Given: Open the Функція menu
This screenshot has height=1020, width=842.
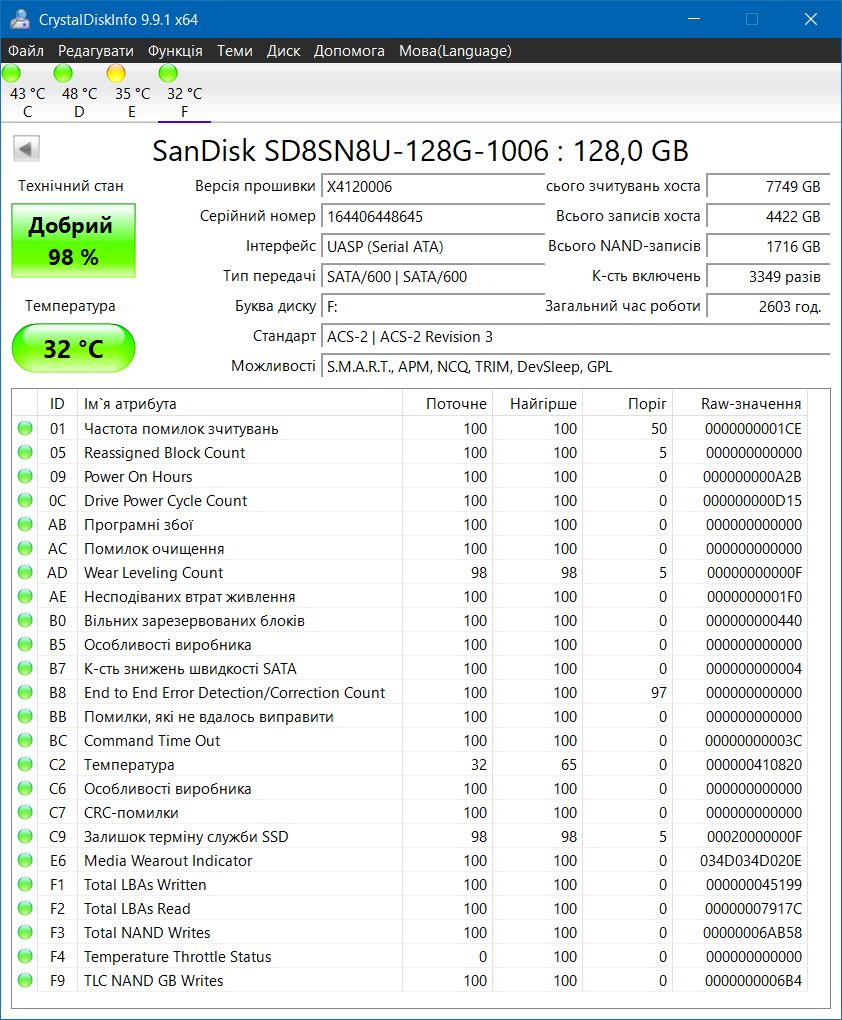Looking at the screenshot, I should [x=175, y=51].
